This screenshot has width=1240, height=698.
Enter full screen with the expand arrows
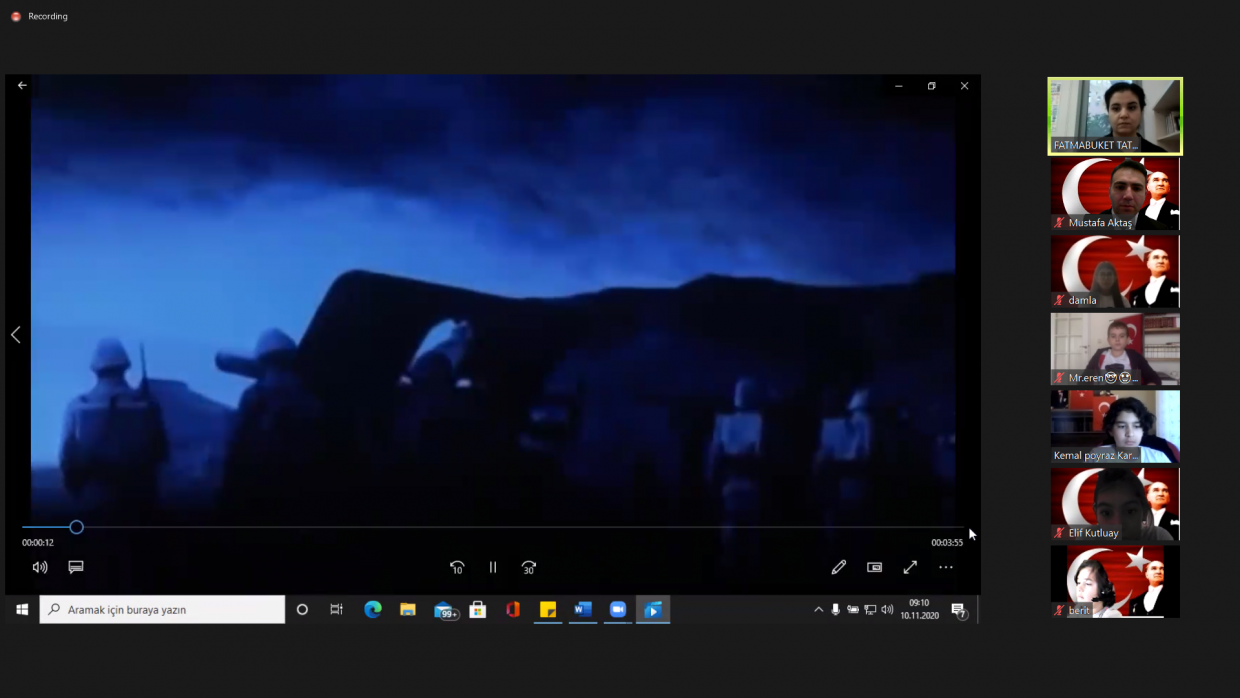(910, 567)
